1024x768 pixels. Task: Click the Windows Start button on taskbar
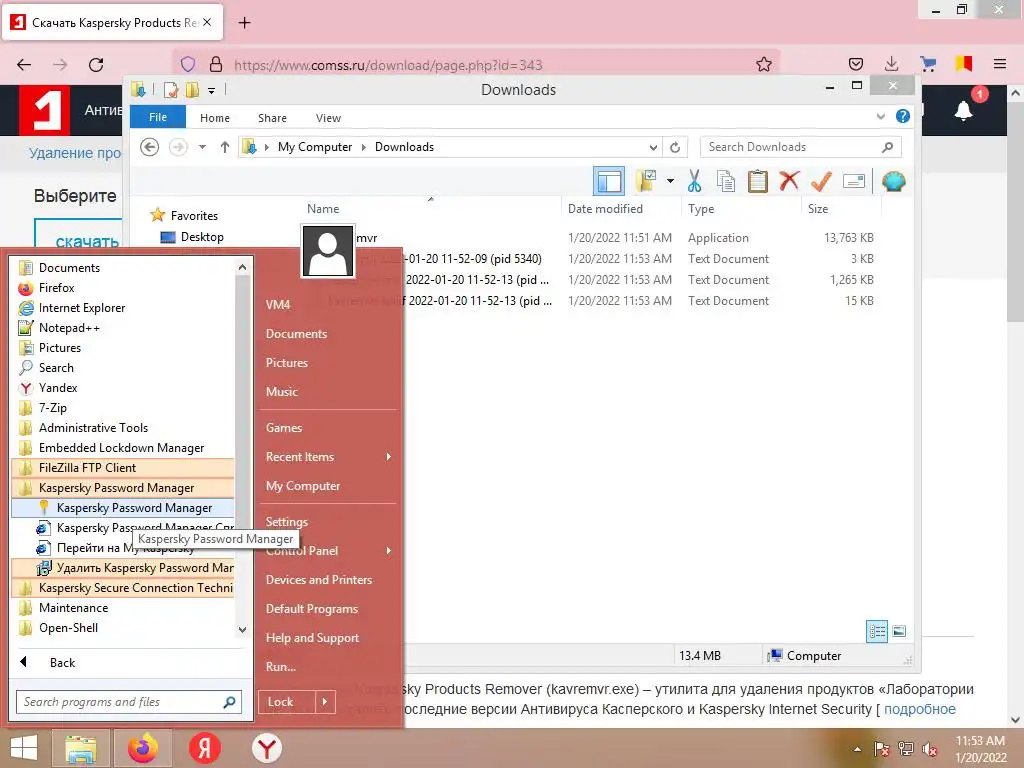[24, 748]
